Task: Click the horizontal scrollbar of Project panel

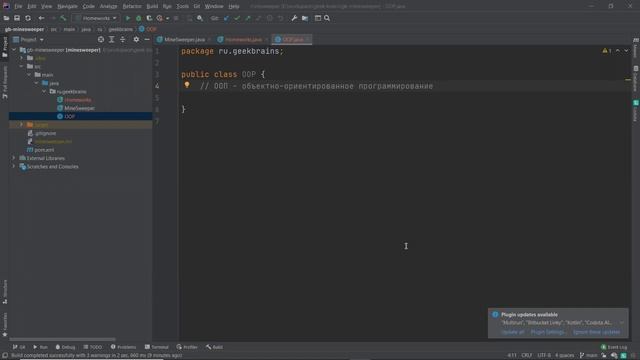Action: [x=62, y=339]
